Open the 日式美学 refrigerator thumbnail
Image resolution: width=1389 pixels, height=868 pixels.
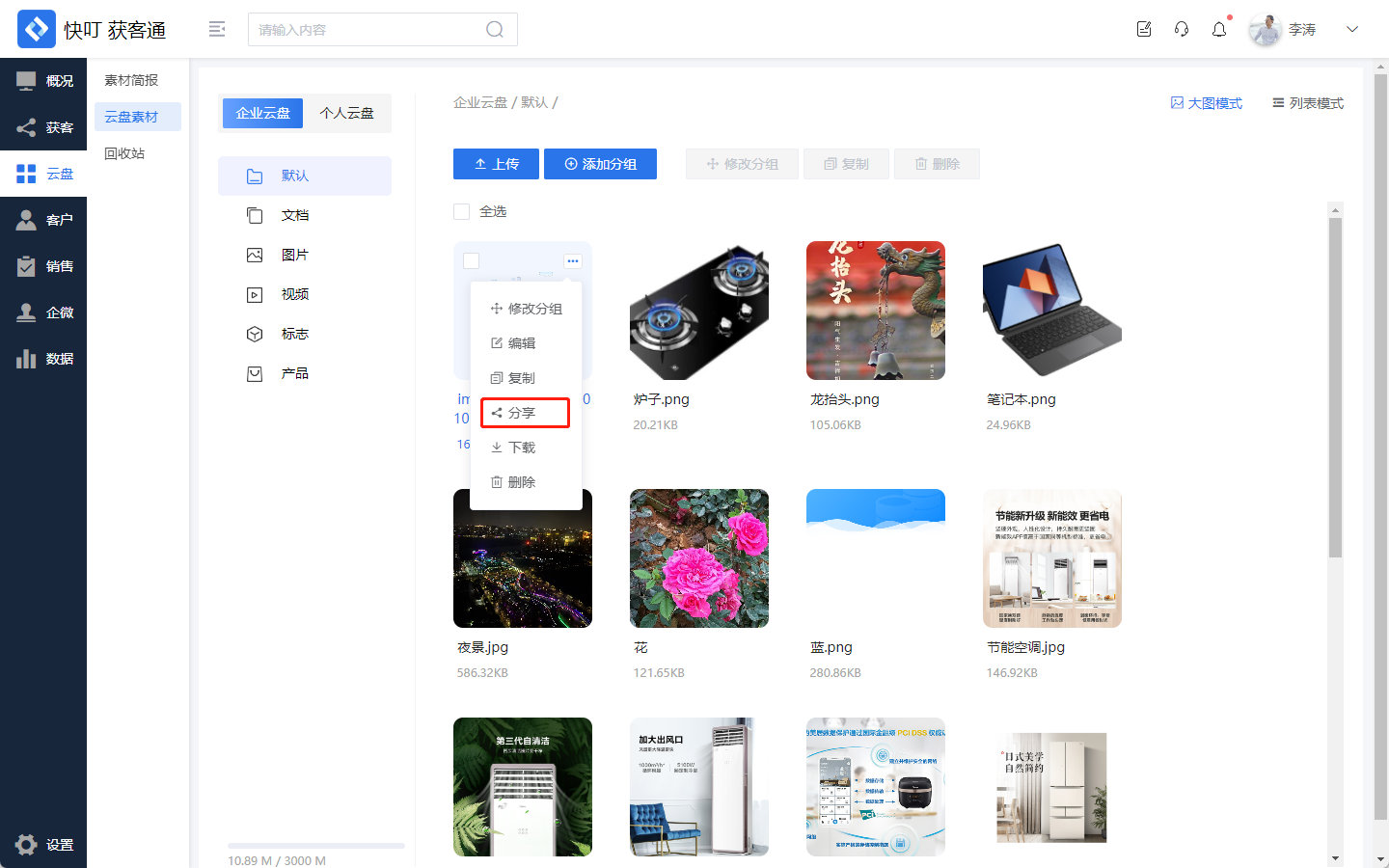[1052, 787]
